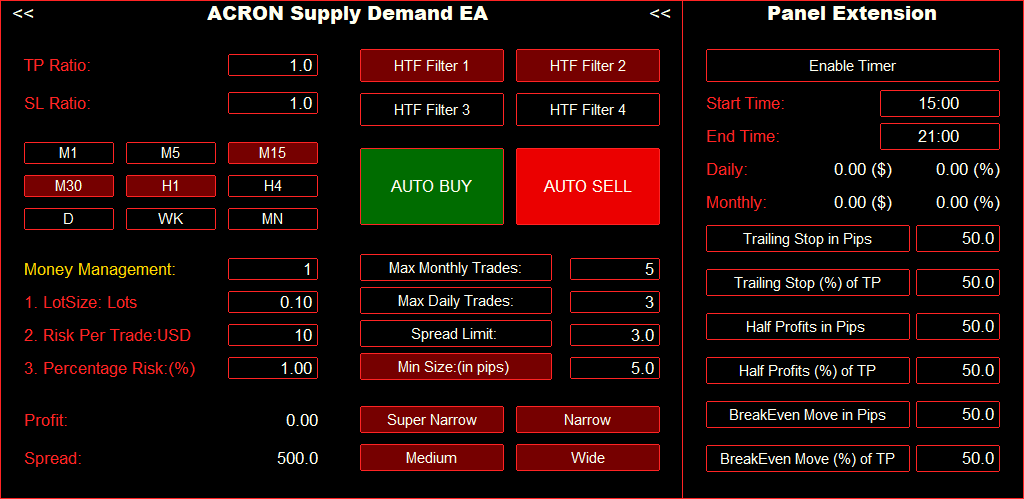Toggle Trailing Stop in Pips
1024x499 pixels.
pos(808,239)
